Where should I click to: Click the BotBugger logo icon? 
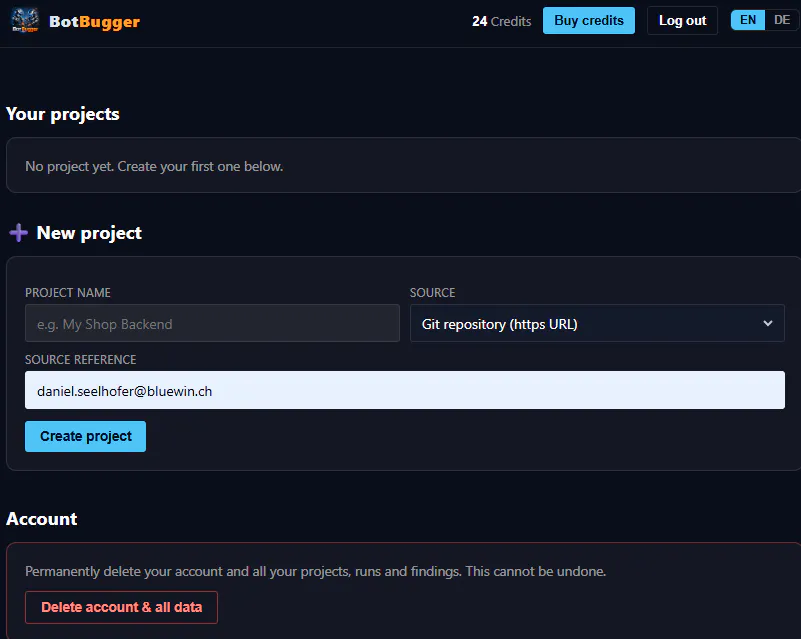click(25, 21)
